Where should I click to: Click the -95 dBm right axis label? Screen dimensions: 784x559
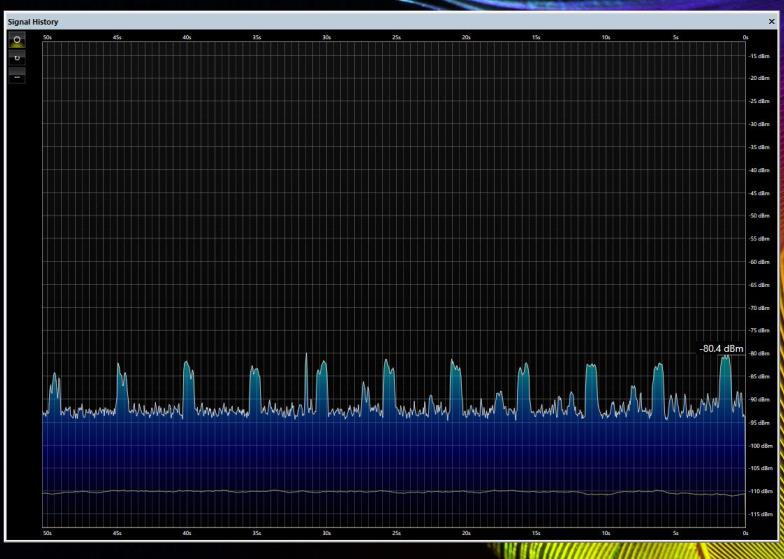pos(759,422)
